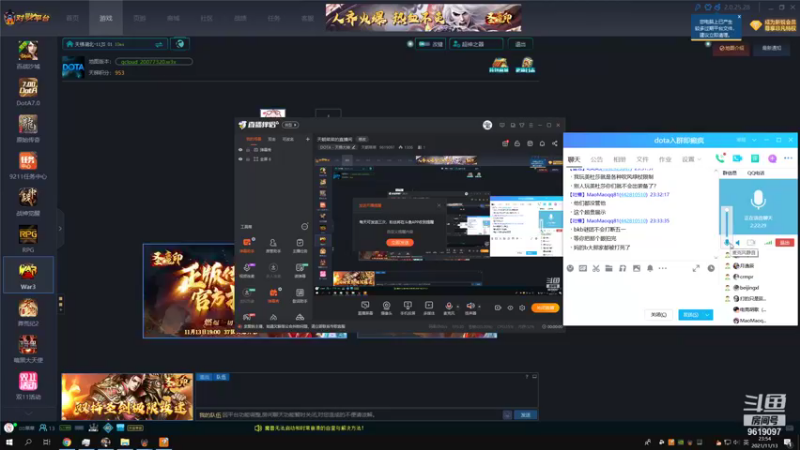Image resolution: width=800 pixels, height=450 pixels.
Task: Switch to 首页 tab in game platform
Action: (x=72, y=18)
